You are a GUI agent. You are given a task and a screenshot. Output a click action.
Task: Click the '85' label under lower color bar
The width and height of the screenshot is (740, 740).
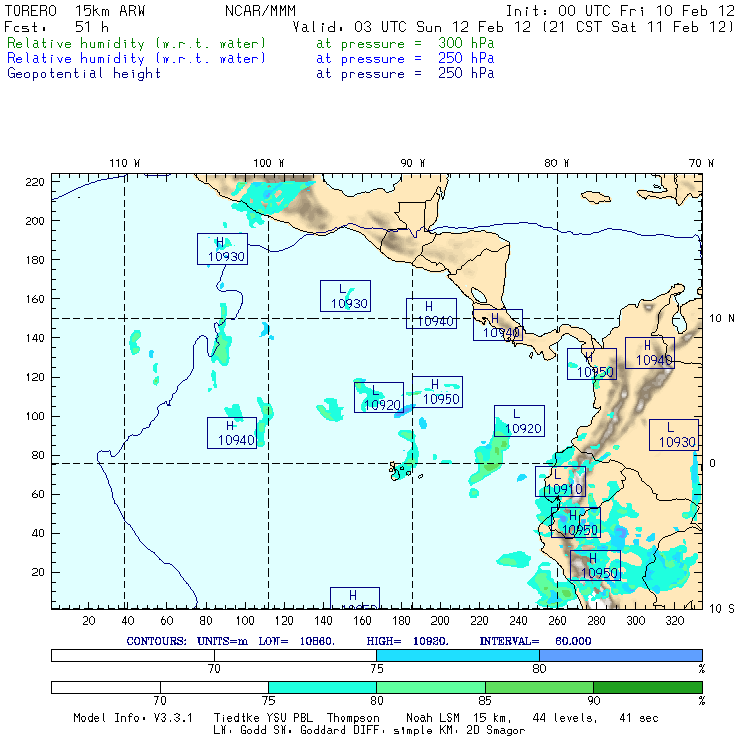tap(485, 701)
